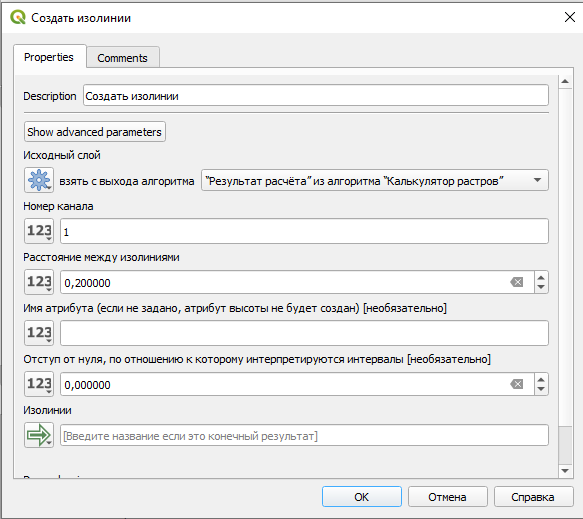The image size is (583, 519).
Task: Click the 123 icon beside Расстояние между изолиниями
Action: tap(39, 282)
